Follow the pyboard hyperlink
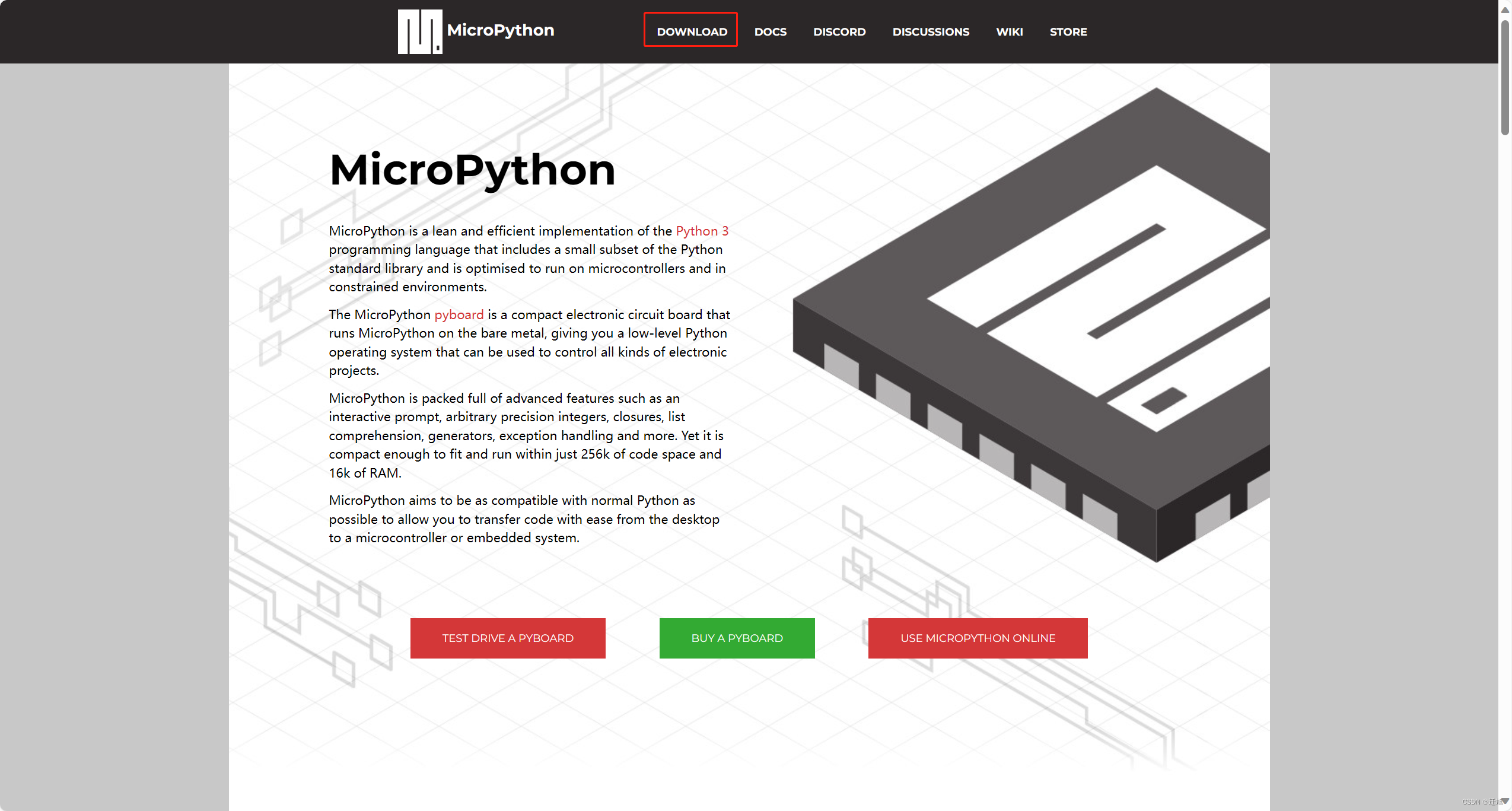 [x=459, y=314]
